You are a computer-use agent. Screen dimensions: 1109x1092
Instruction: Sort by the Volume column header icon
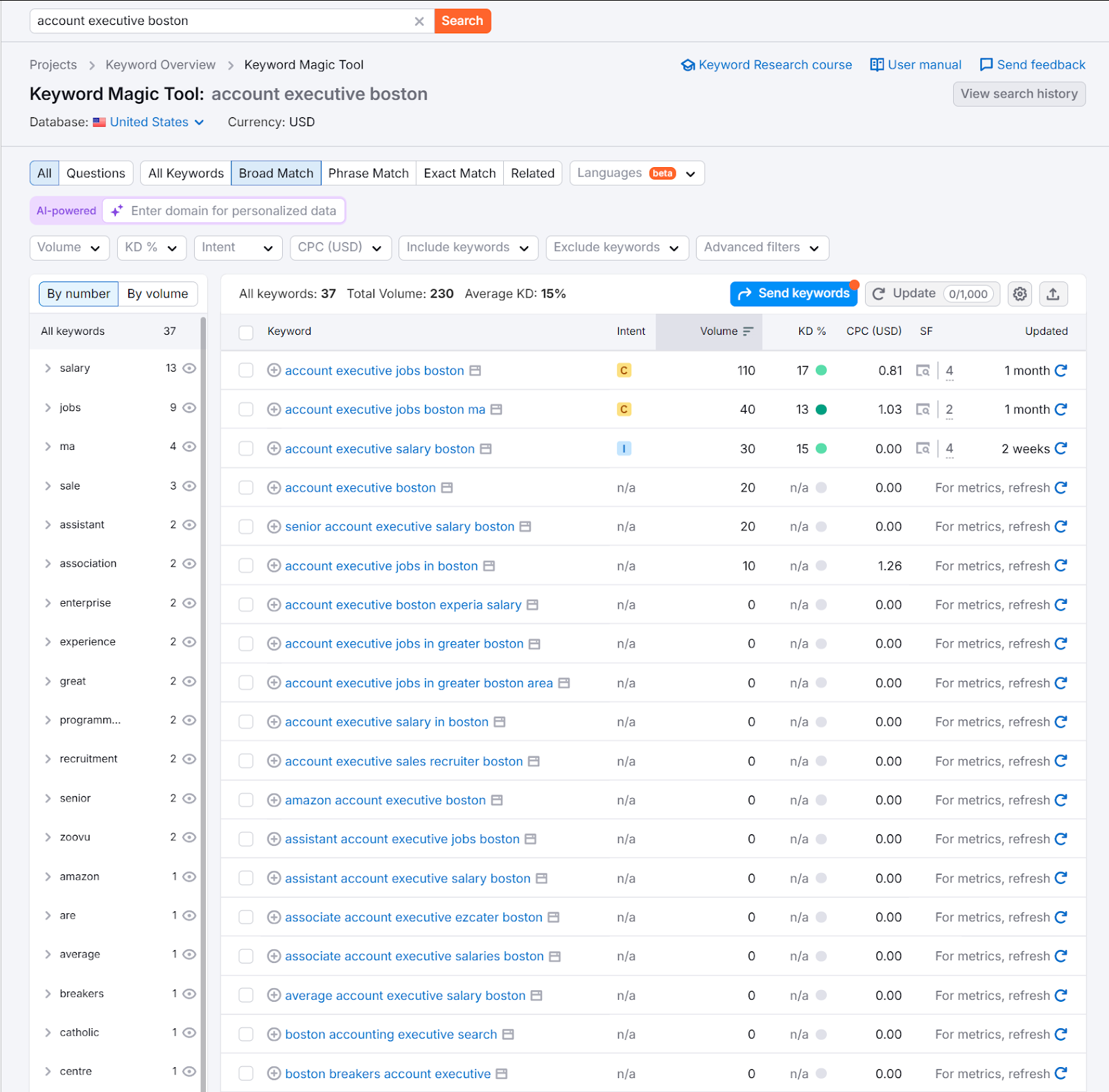748,331
